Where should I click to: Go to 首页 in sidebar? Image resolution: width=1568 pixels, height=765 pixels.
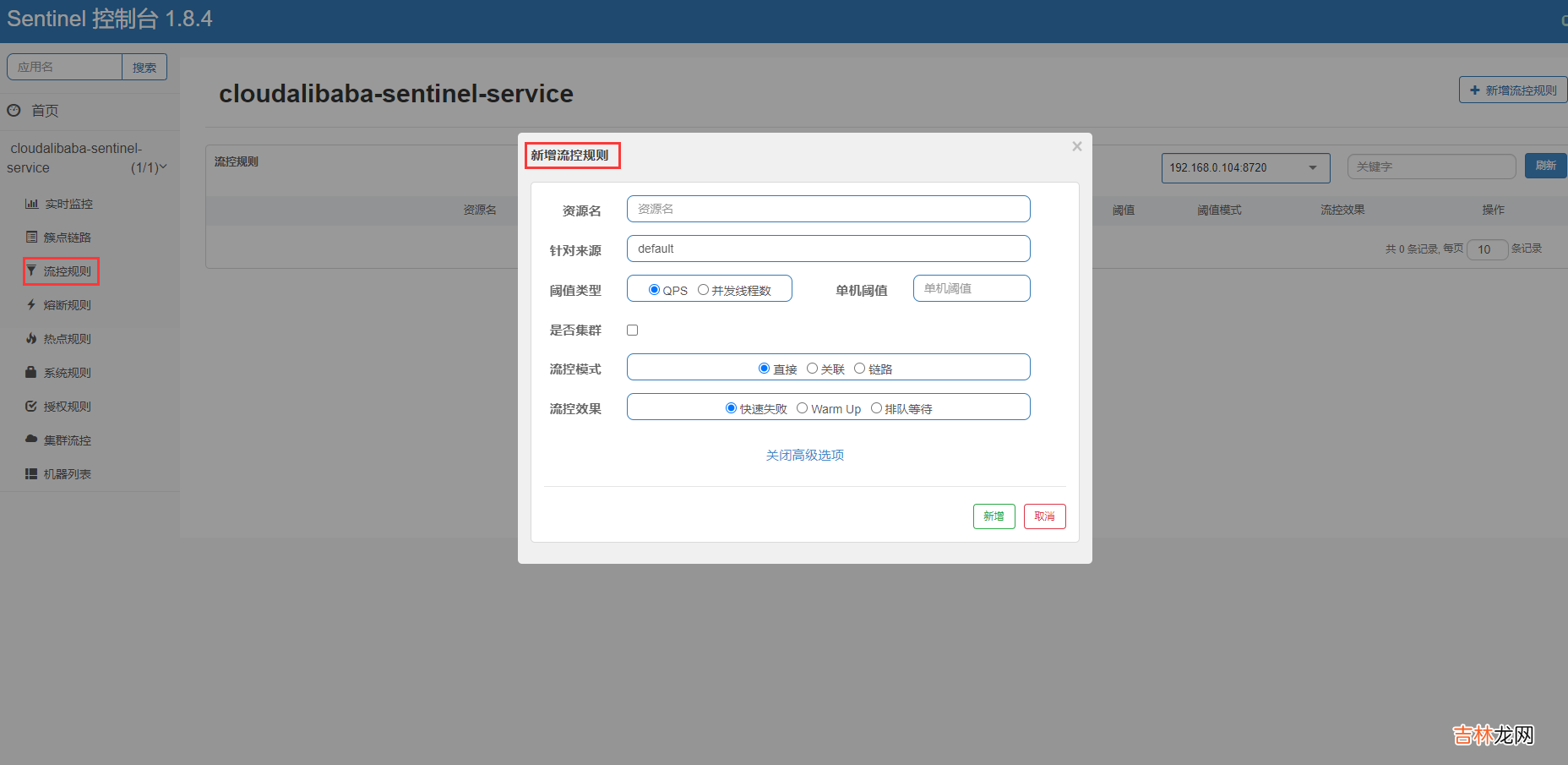(x=45, y=111)
